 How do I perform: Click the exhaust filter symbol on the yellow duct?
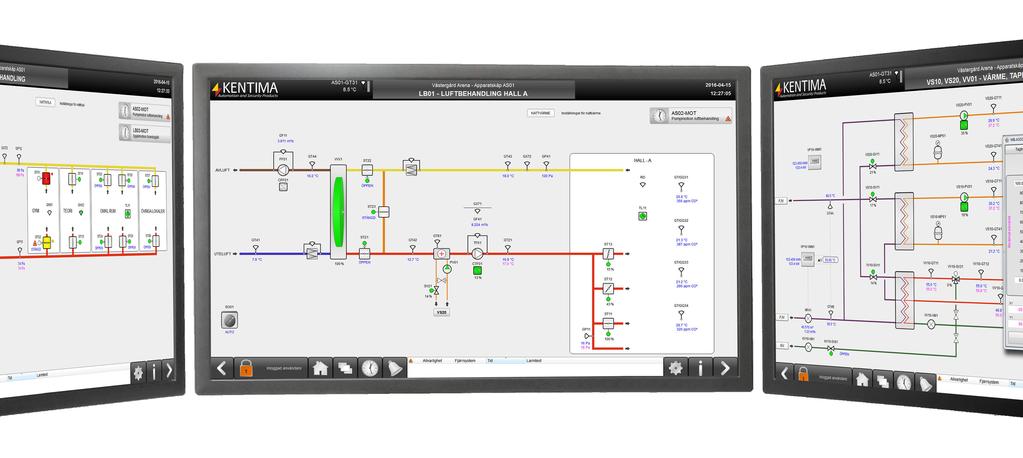click(410, 166)
